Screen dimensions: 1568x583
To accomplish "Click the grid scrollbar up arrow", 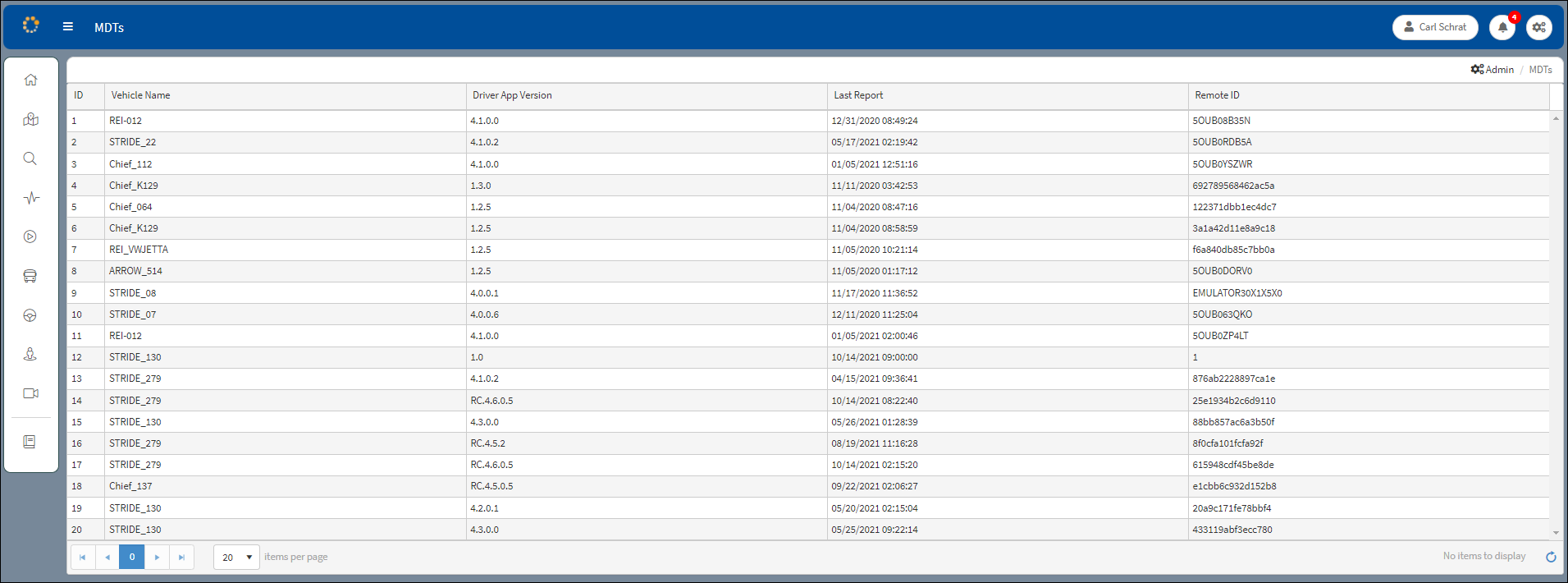I will pos(1556,118).
